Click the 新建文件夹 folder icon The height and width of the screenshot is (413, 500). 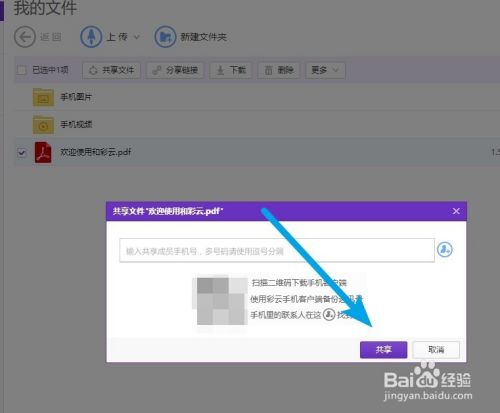(165, 37)
